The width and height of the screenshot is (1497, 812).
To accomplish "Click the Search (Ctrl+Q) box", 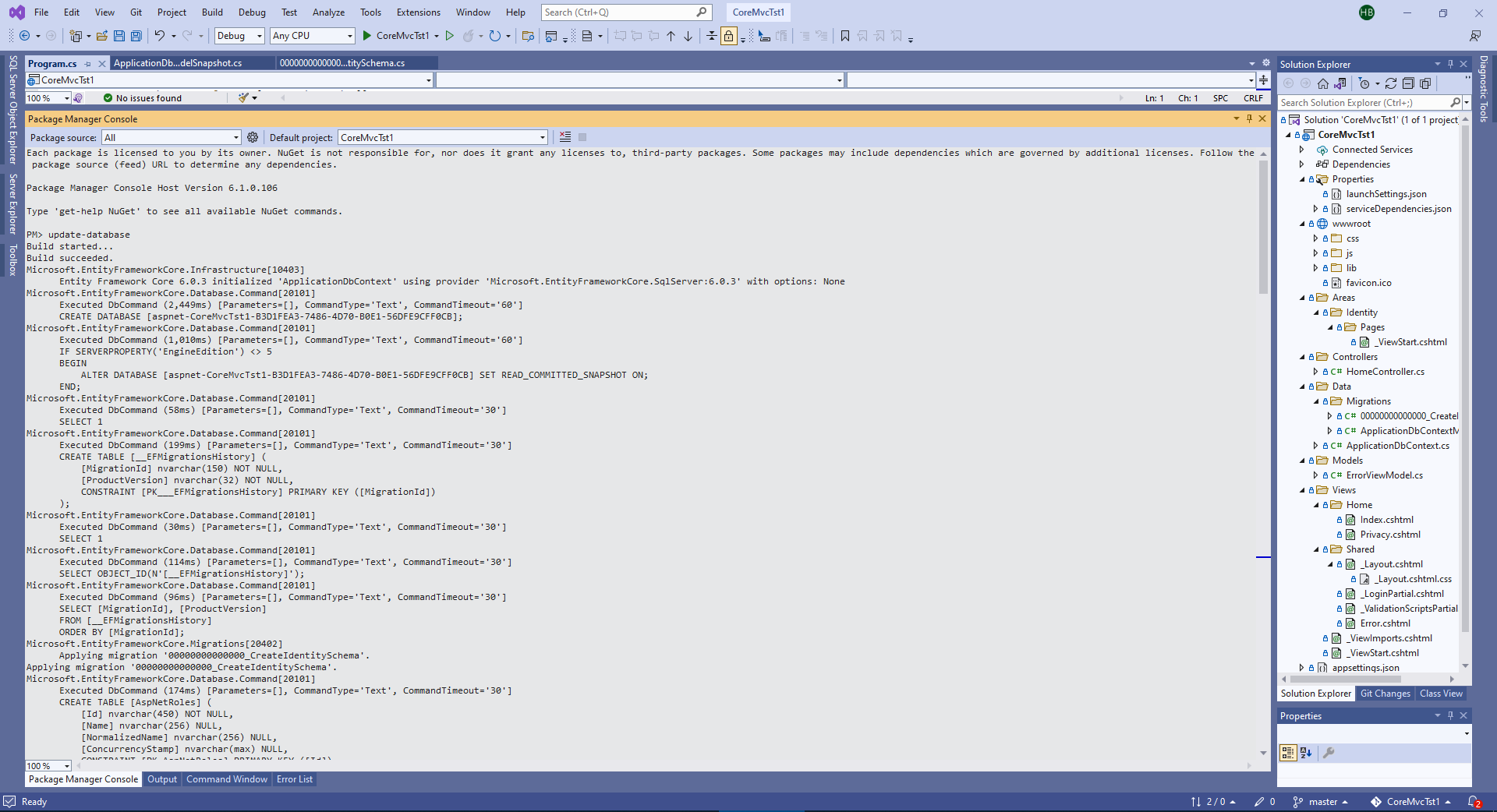I will coord(626,12).
